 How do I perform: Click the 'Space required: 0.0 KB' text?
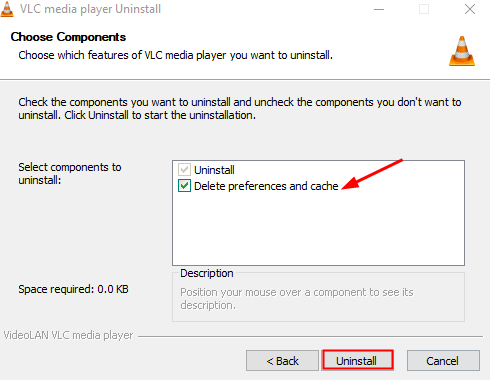[x=73, y=289]
